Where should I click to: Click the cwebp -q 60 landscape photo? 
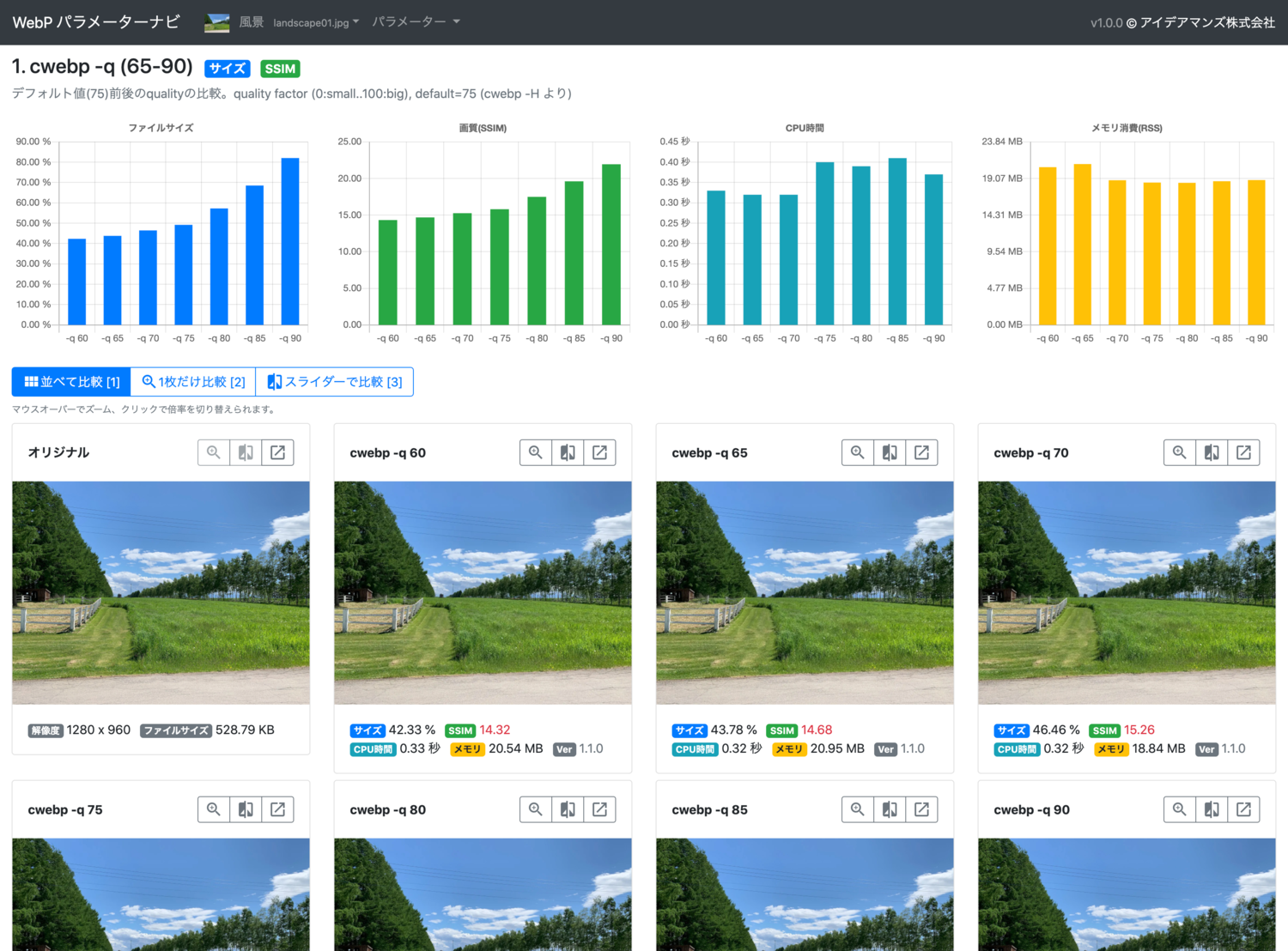(483, 593)
